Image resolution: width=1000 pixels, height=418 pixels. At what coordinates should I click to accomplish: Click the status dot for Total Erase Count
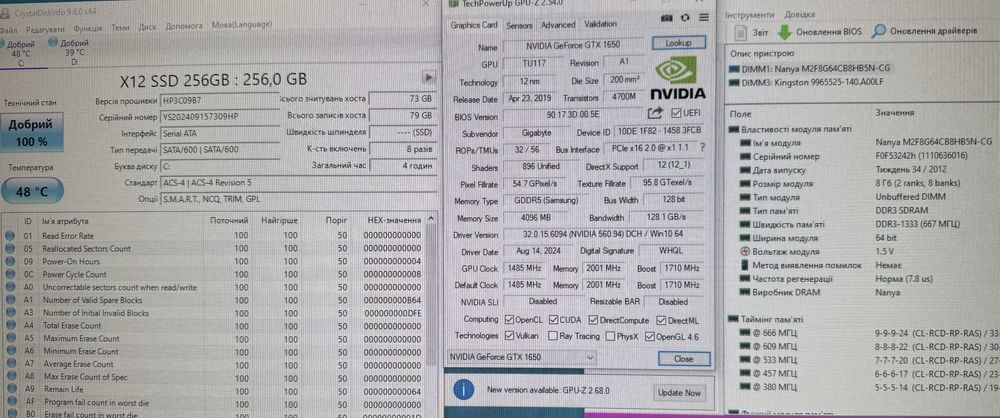[10, 325]
